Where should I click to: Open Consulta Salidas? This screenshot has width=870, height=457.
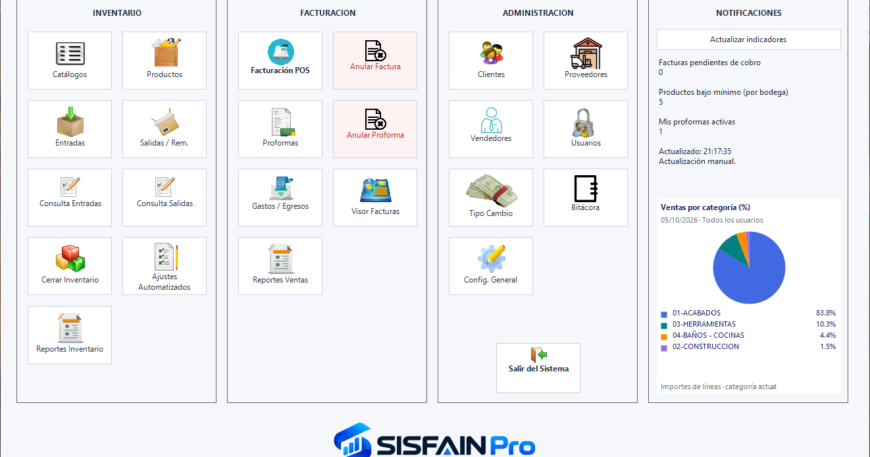point(164,197)
